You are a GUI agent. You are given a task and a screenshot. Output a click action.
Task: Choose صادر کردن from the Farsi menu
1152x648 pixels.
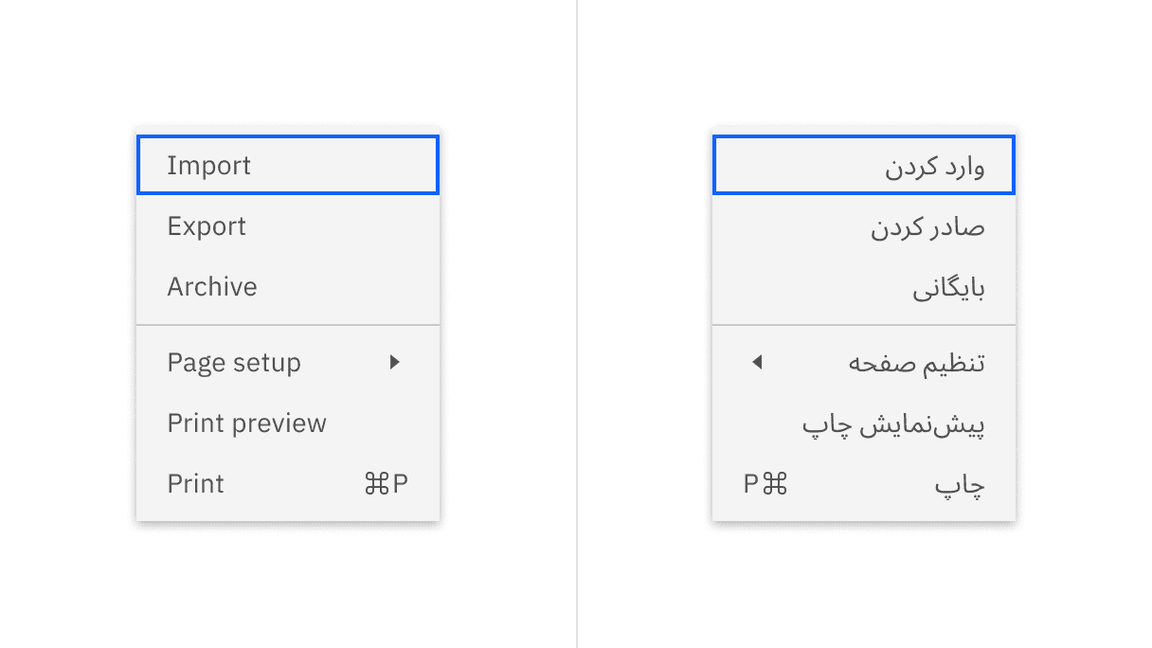click(926, 226)
